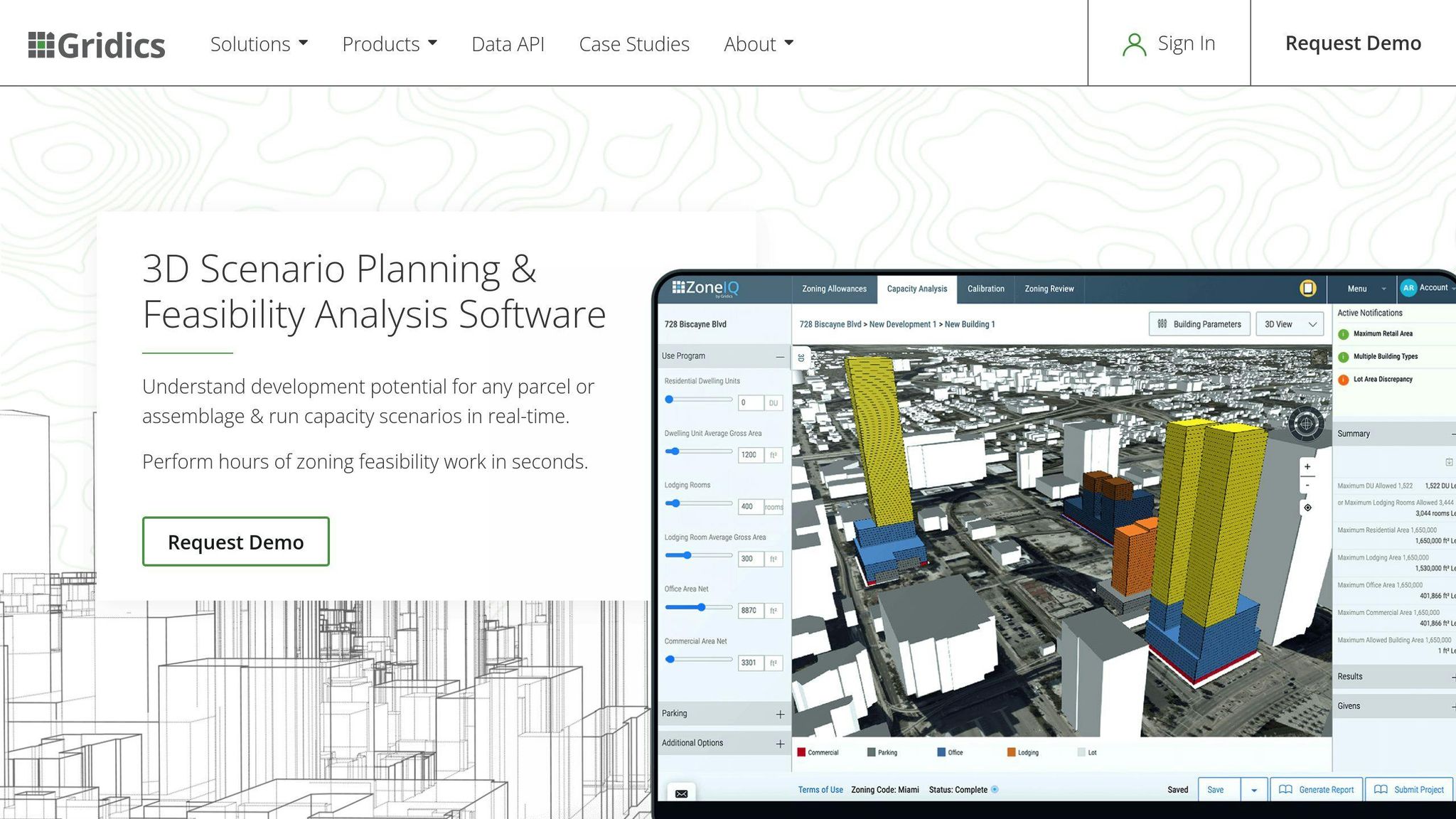Image resolution: width=1456 pixels, height=819 pixels.
Task: Zoom in with the map plus button
Action: [1307, 467]
